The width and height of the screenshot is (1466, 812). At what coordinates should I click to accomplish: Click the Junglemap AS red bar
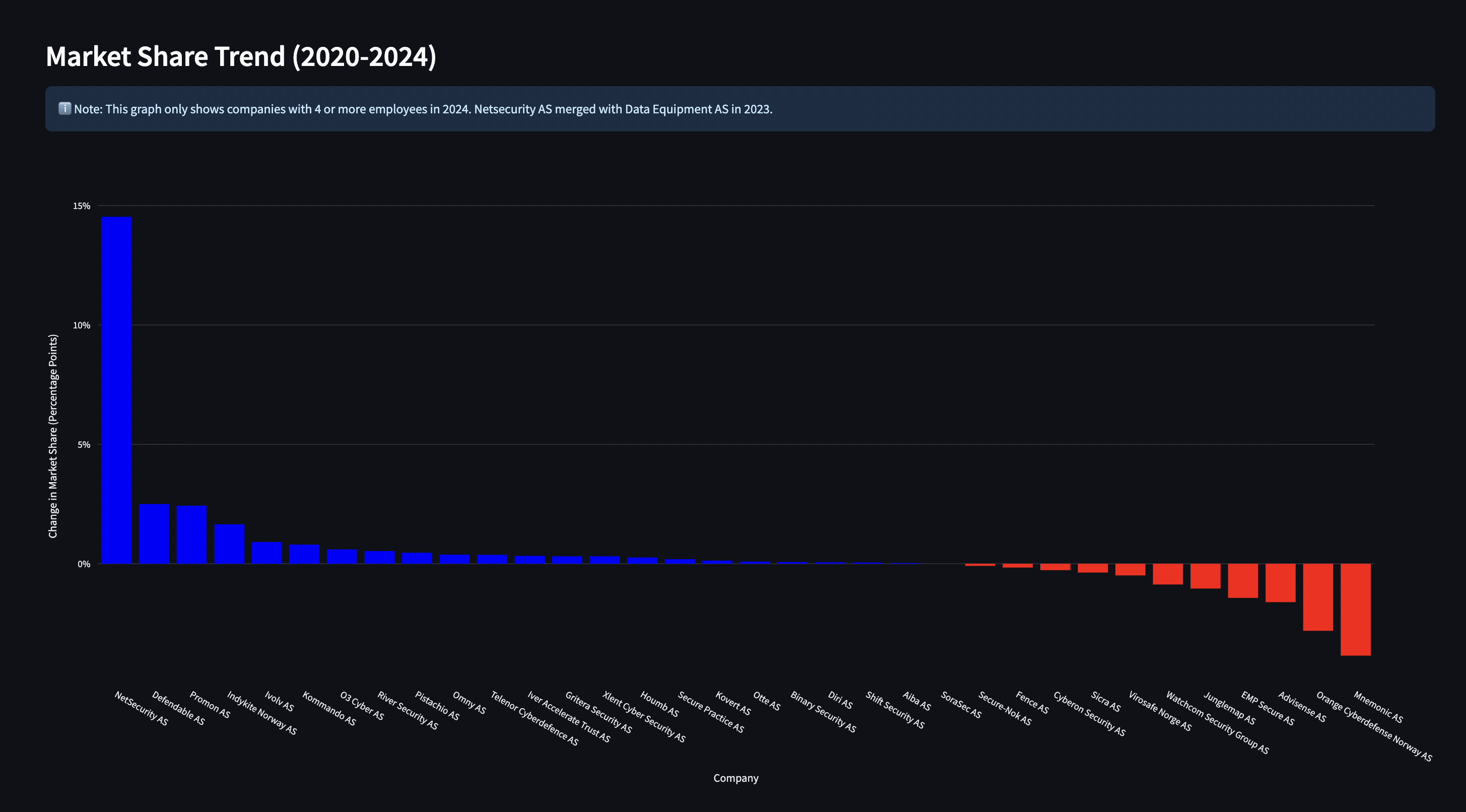1206,576
